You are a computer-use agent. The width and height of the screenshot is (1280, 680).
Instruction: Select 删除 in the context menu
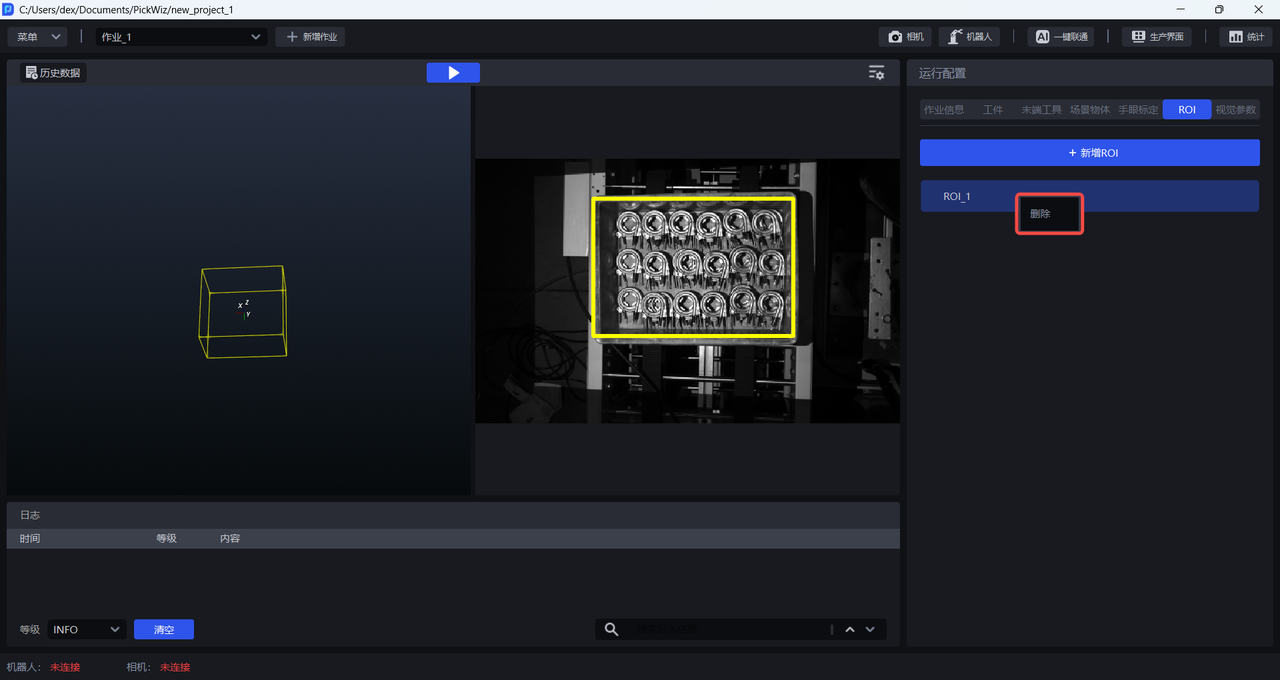click(1041, 214)
